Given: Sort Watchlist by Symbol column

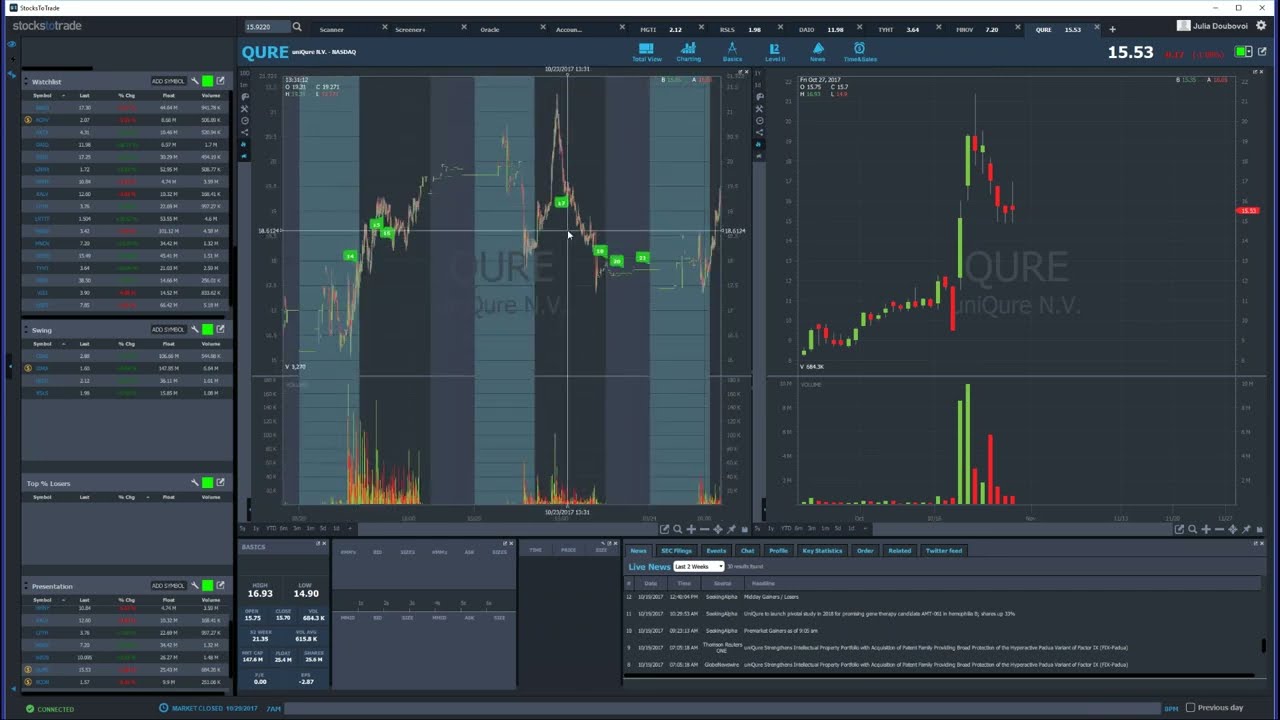Looking at the screenshot, I should pyautogui.click(x=42, y=95).
